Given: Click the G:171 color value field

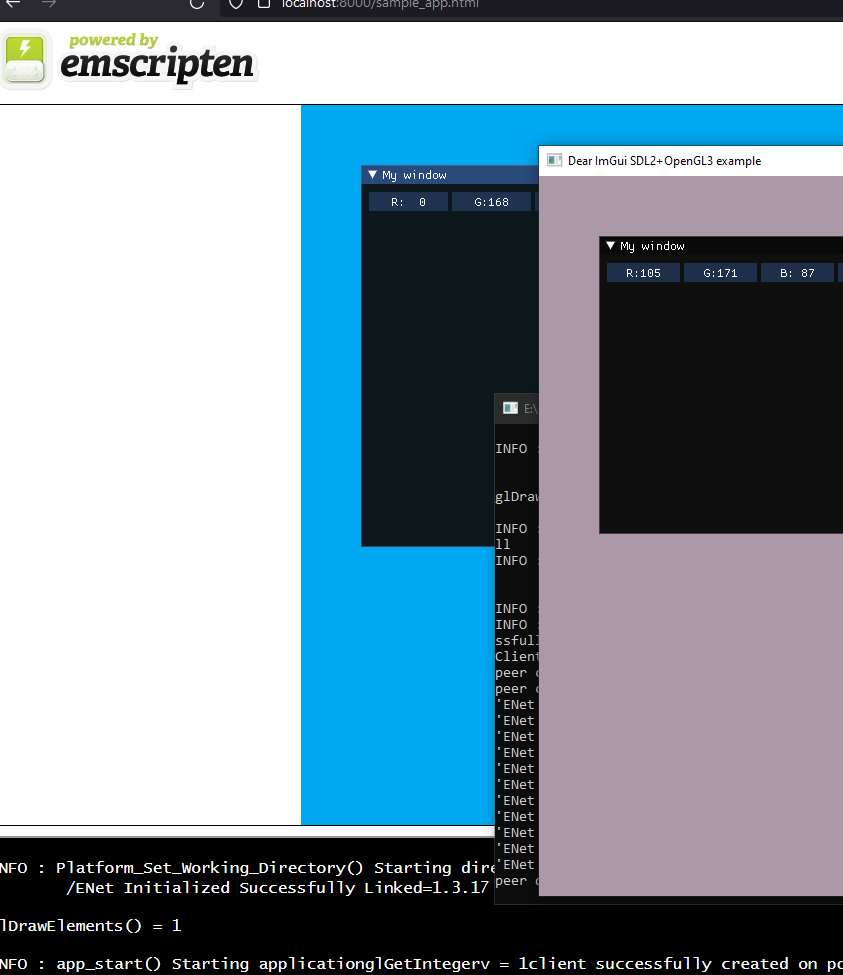Looking at the screenshot, I should (x=720, y=272).
